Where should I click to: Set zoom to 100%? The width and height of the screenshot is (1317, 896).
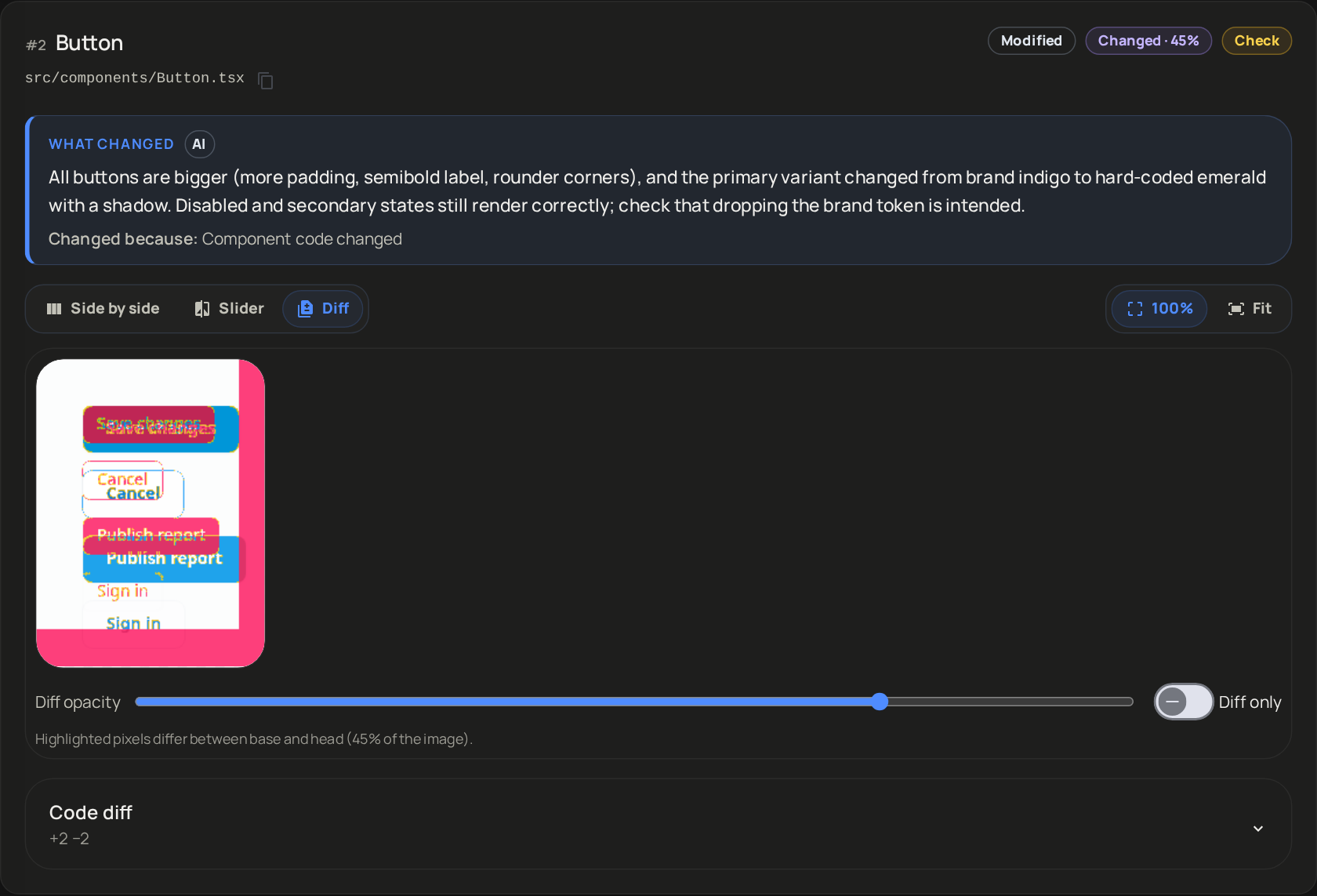tap(1160, 309)
